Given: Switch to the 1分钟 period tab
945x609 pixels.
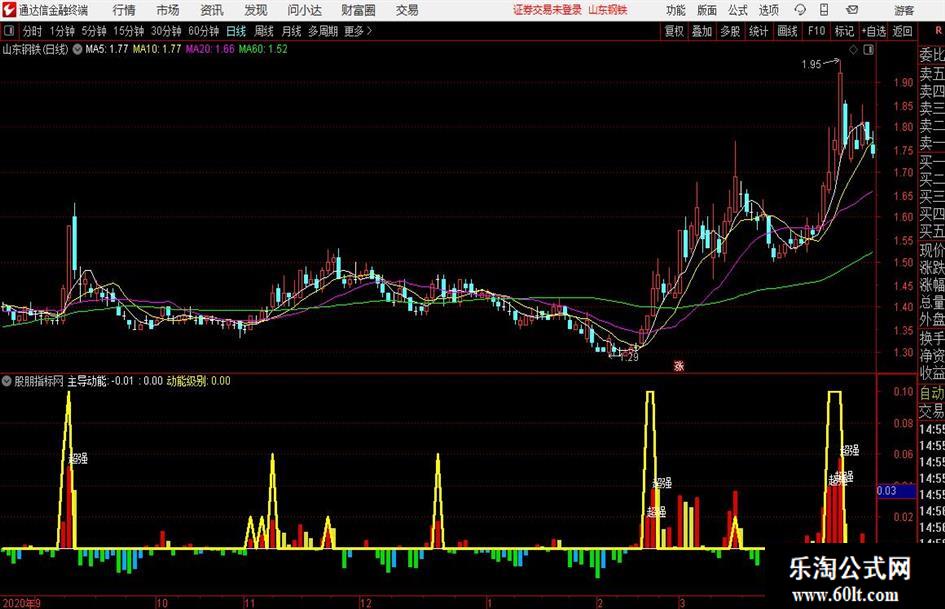Looking at the screenshot, I should point(62,31).
